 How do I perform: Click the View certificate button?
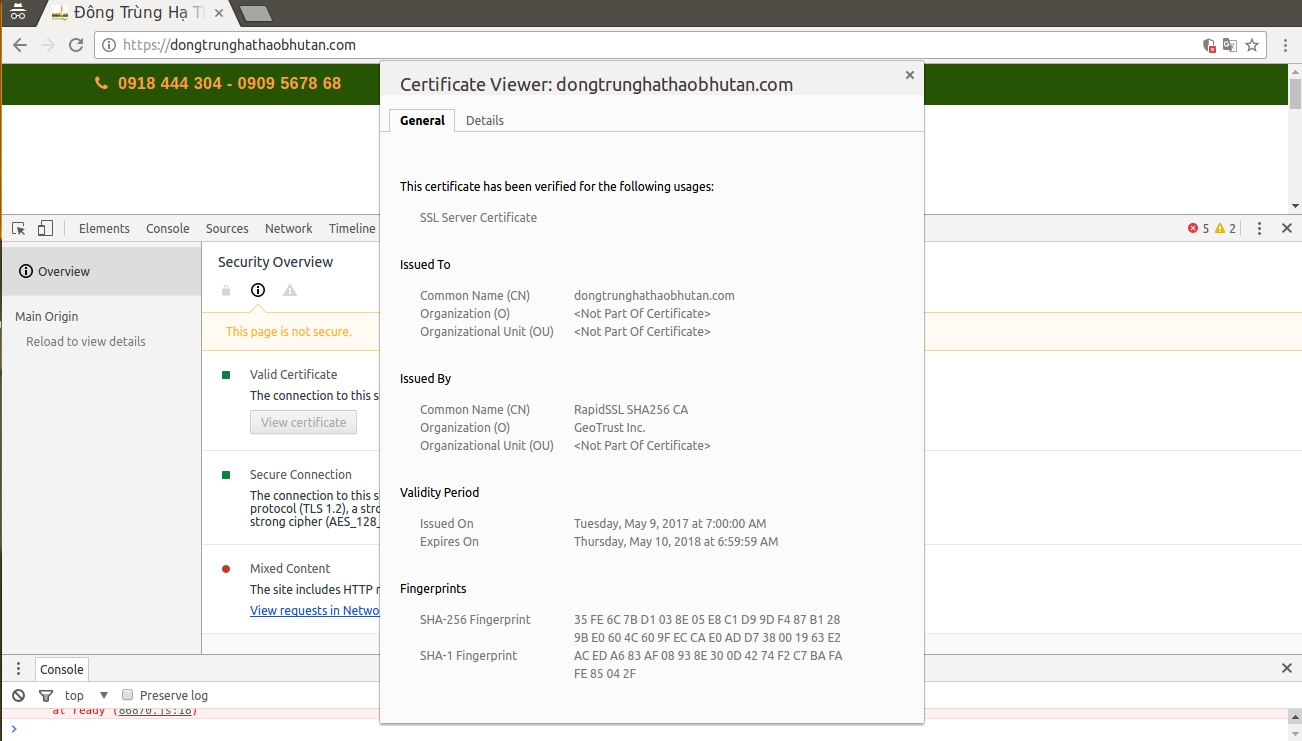[x=303, y=422]
